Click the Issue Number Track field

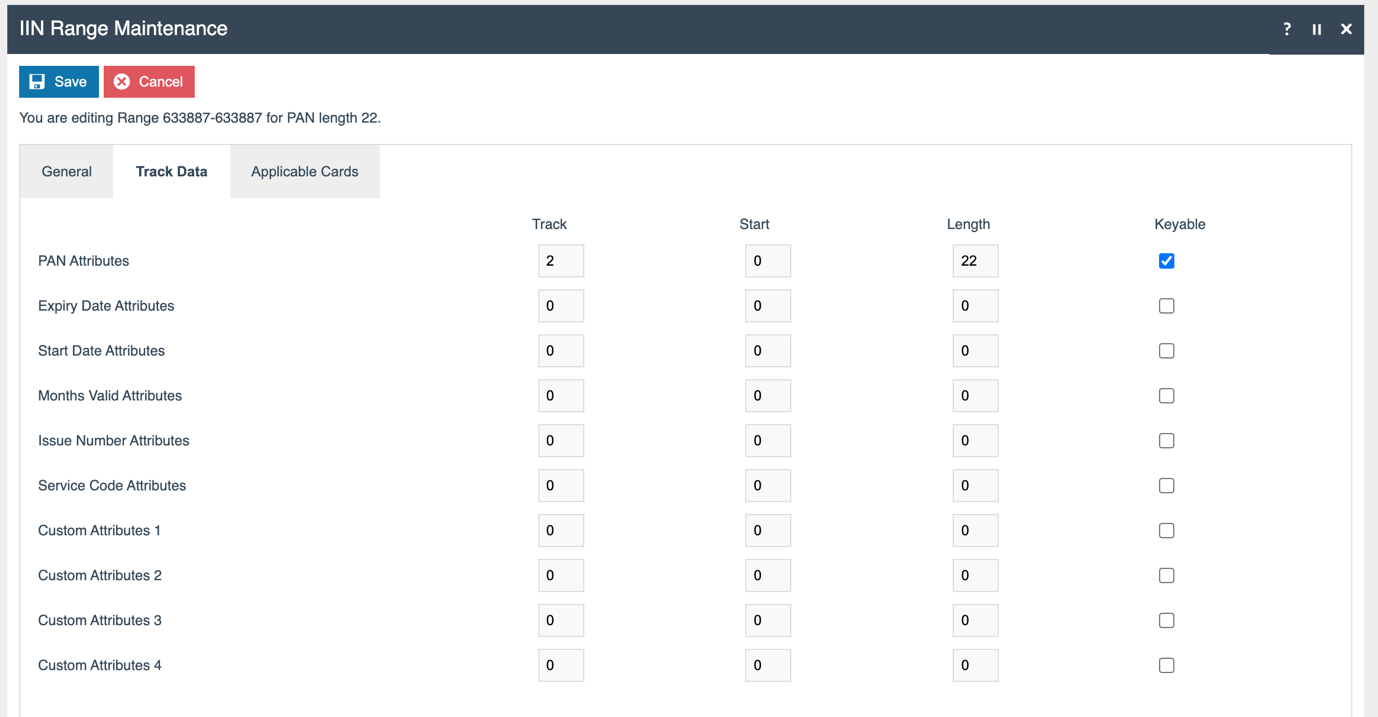coord(560,440)
